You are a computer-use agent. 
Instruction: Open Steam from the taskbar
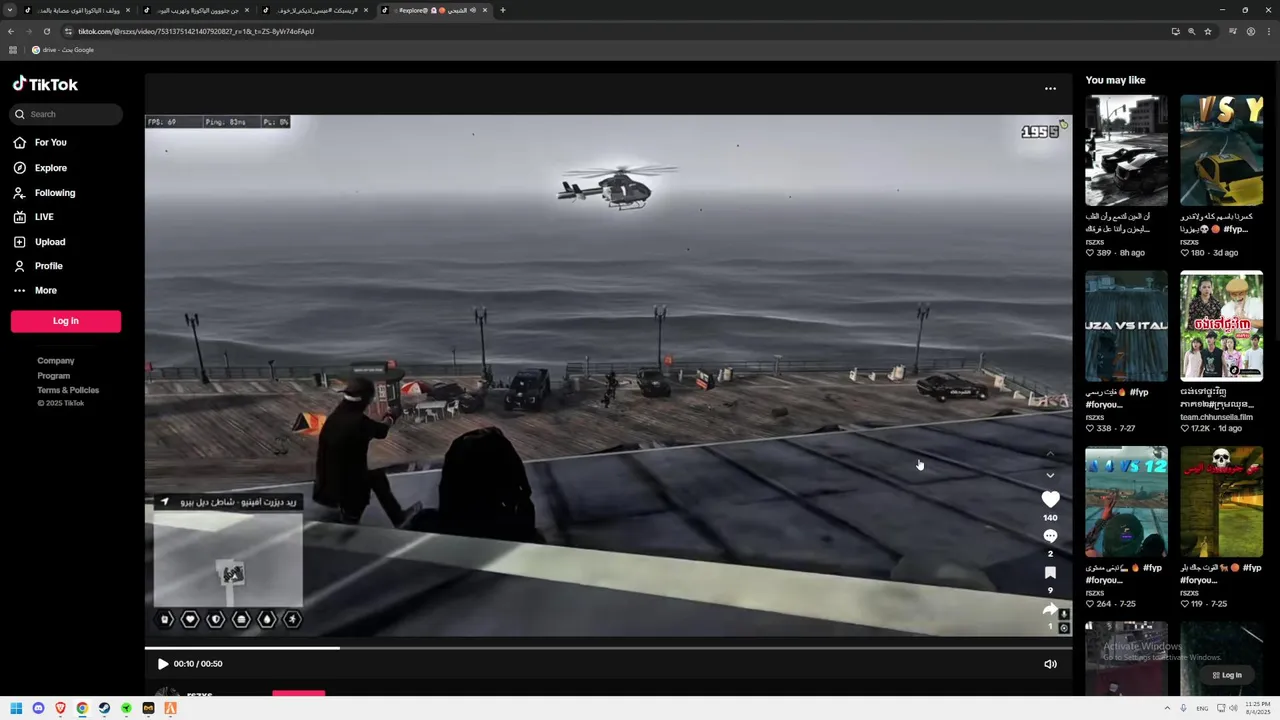(x=104, y=708)
